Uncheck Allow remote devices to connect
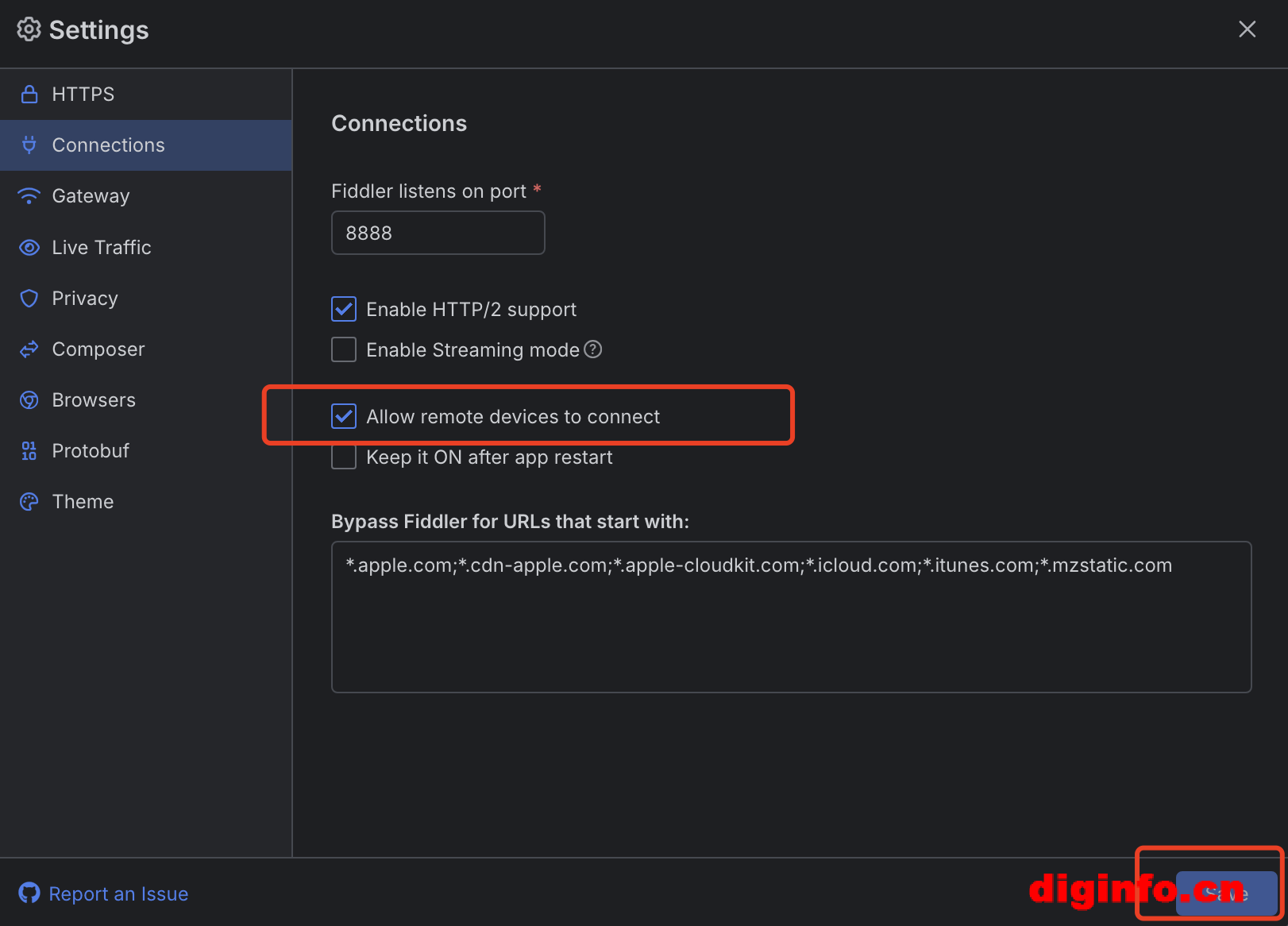 click(344, 416)
